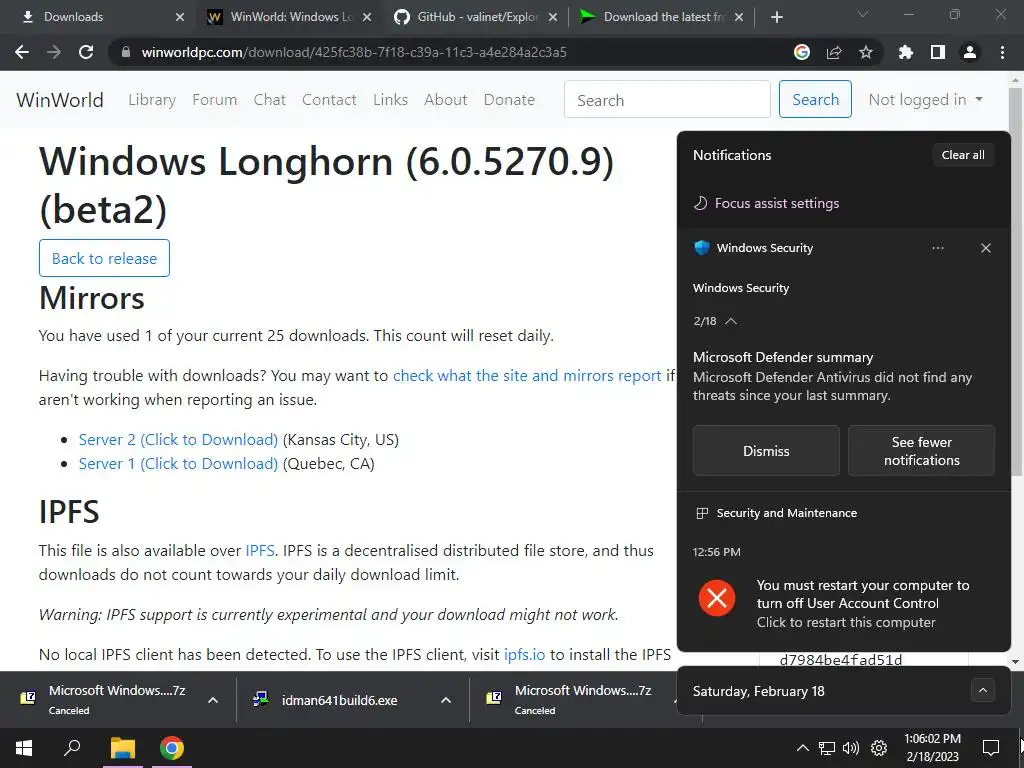The height and width of the screenshot is (768, 1024).
Task: Switch to the GitHub valinet tab
Action: (x=475, y=17)
